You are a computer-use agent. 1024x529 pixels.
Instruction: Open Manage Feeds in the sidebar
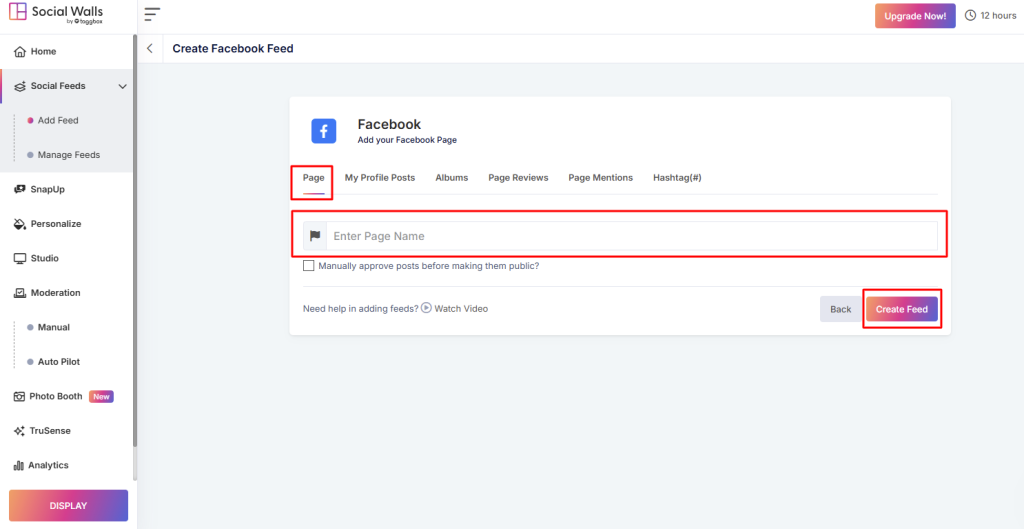pyautogui.click(x=68, y=155)
